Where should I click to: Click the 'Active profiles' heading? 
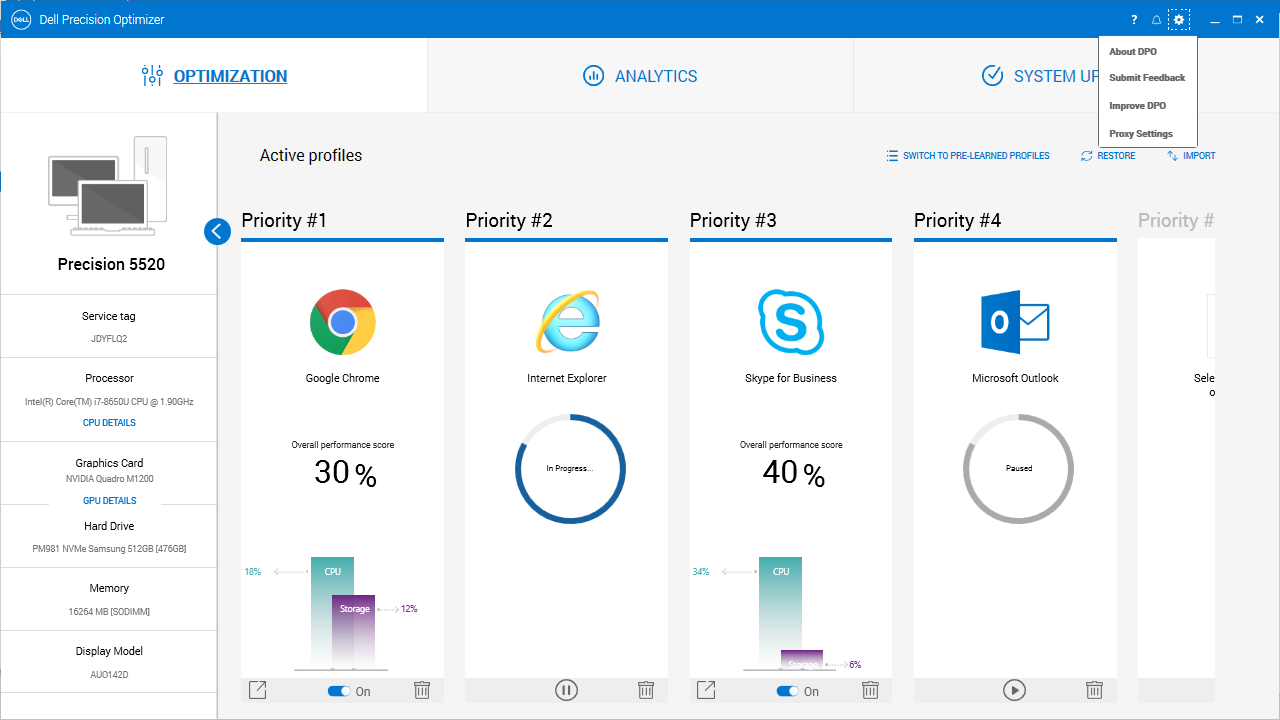311,155
